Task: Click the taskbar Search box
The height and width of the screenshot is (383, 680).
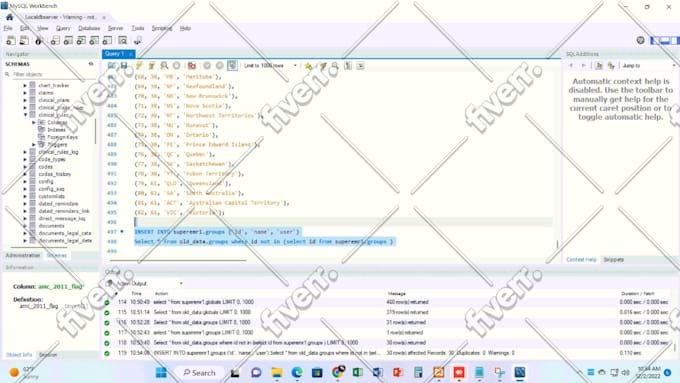Action: 199,373
